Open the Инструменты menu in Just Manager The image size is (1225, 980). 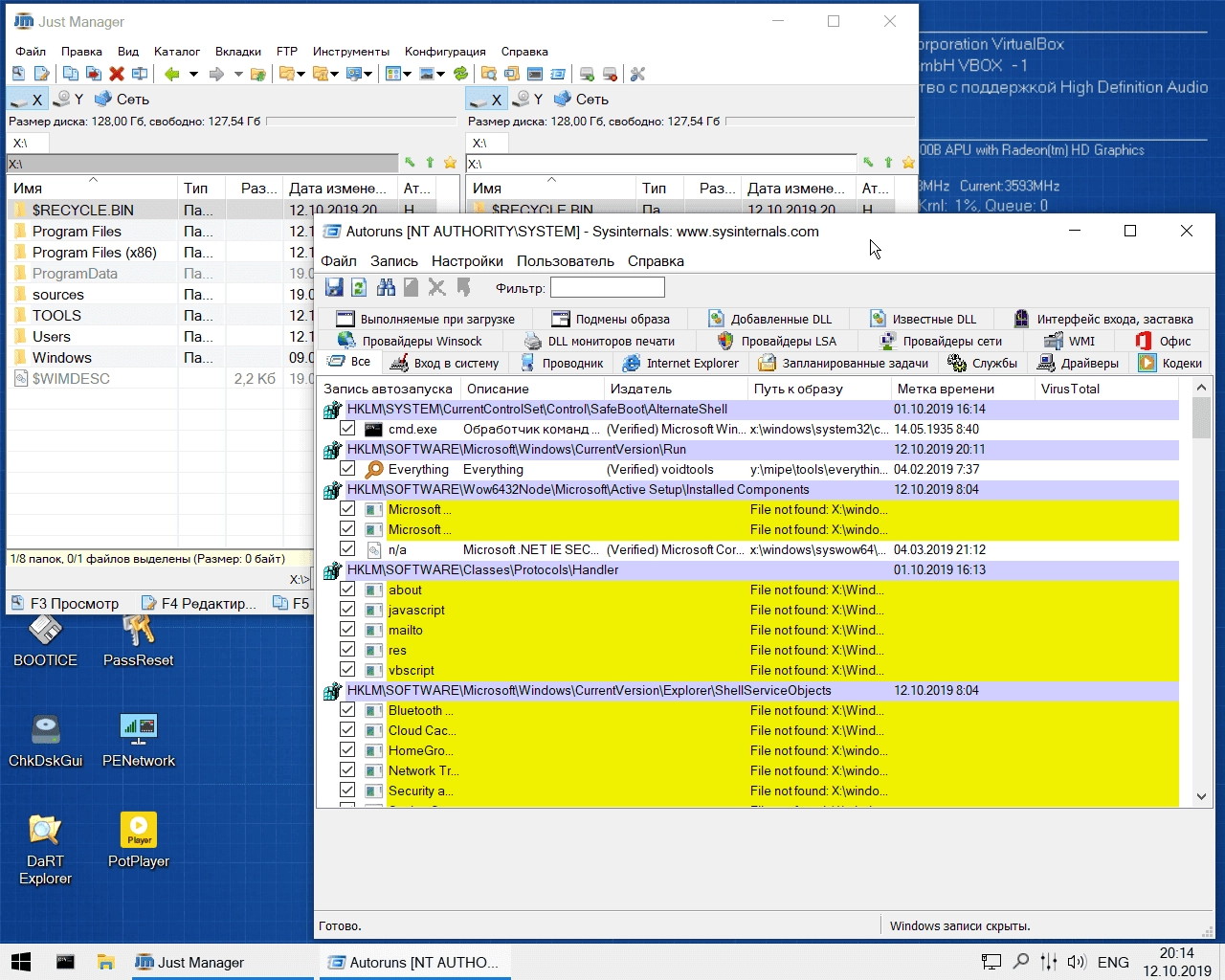351,52
